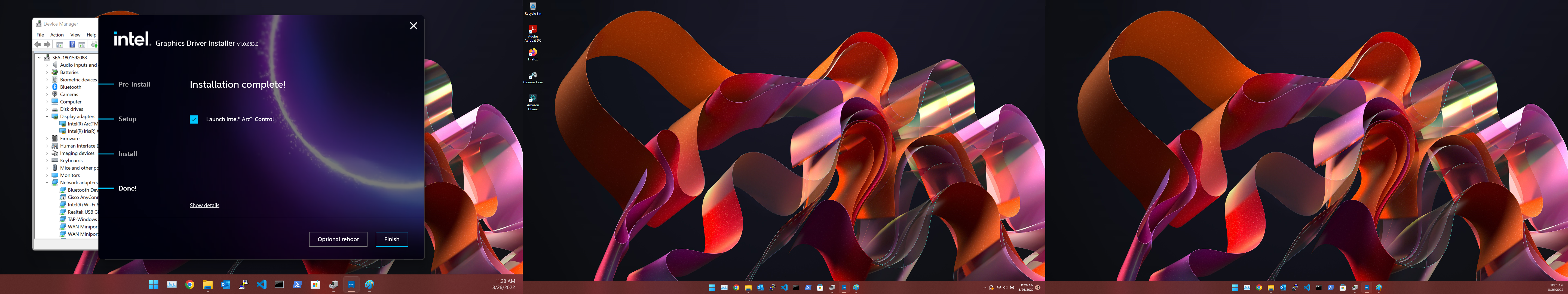Screen dimensions: 1568x294
Task: Select the Glorious Core desktop icon
Action: coord(533,77)
